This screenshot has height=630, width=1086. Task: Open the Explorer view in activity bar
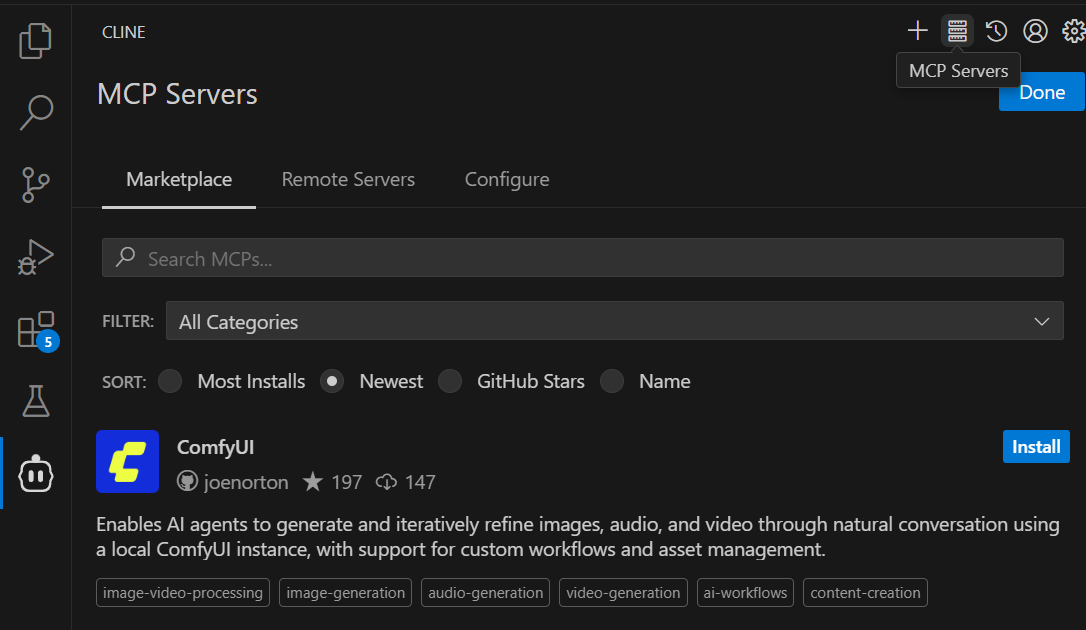pos(35,41)
